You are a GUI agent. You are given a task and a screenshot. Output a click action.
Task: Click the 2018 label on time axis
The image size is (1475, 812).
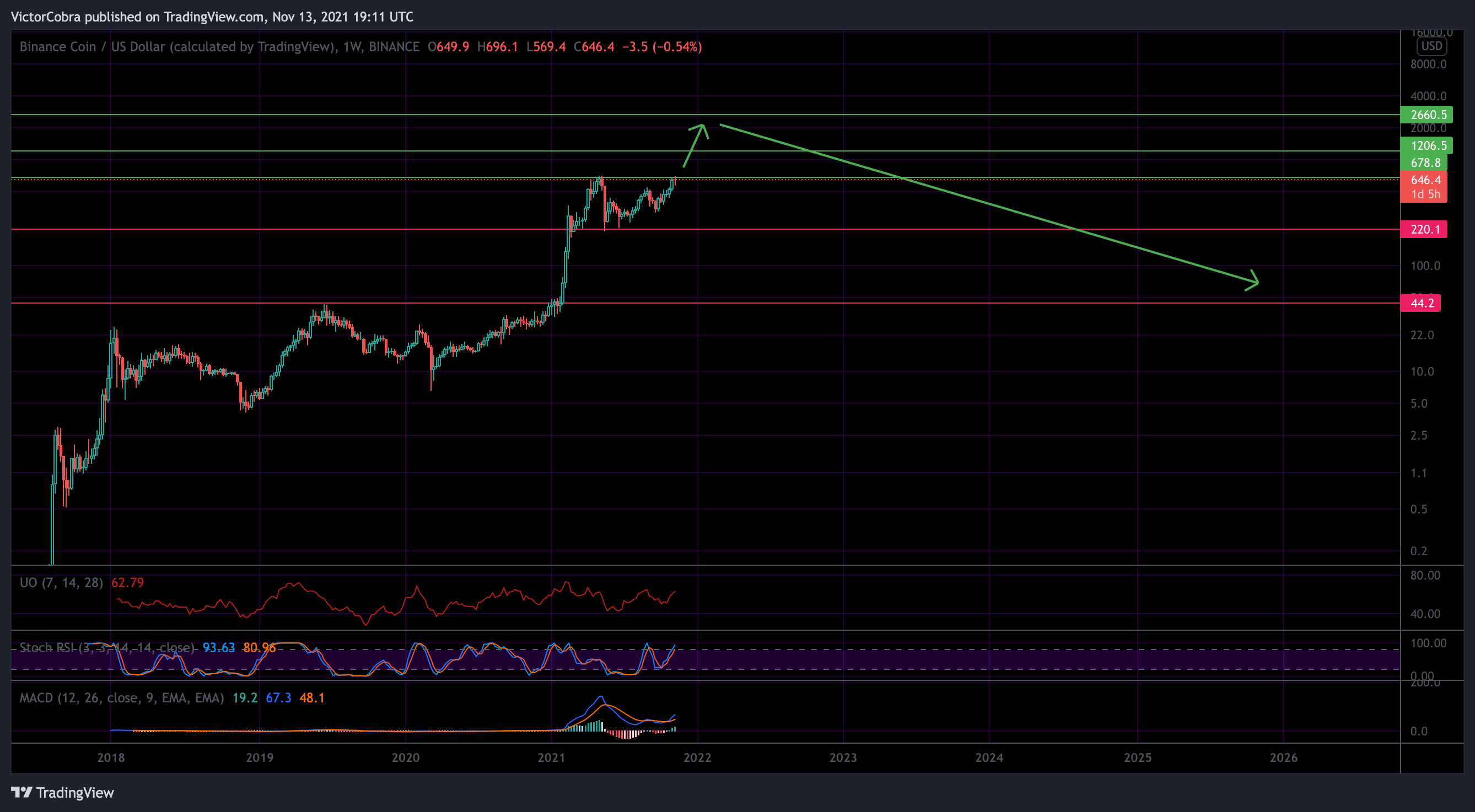point(111,757)
